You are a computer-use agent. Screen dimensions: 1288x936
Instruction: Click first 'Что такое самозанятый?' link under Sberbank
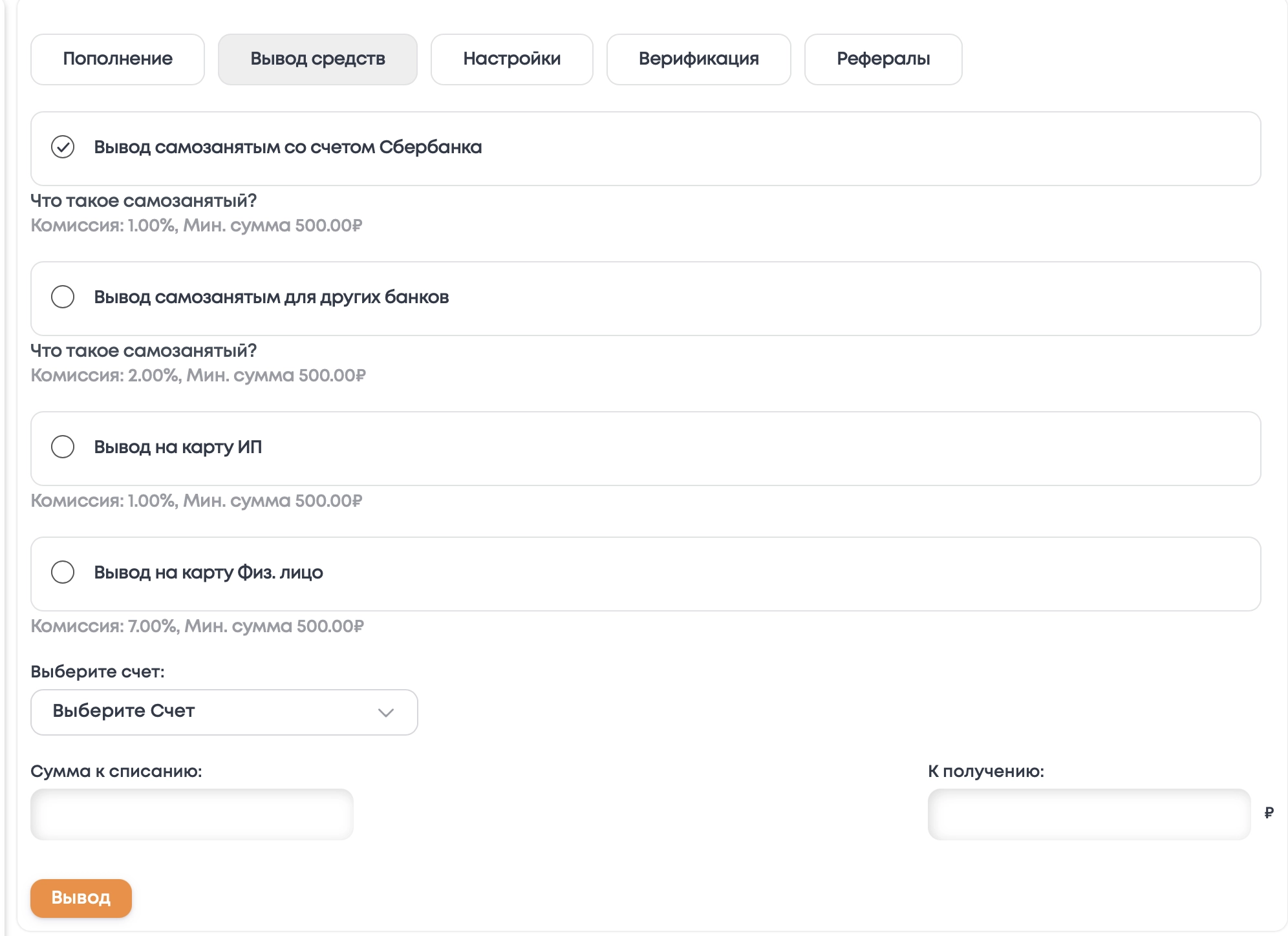(x=144, y=201)
